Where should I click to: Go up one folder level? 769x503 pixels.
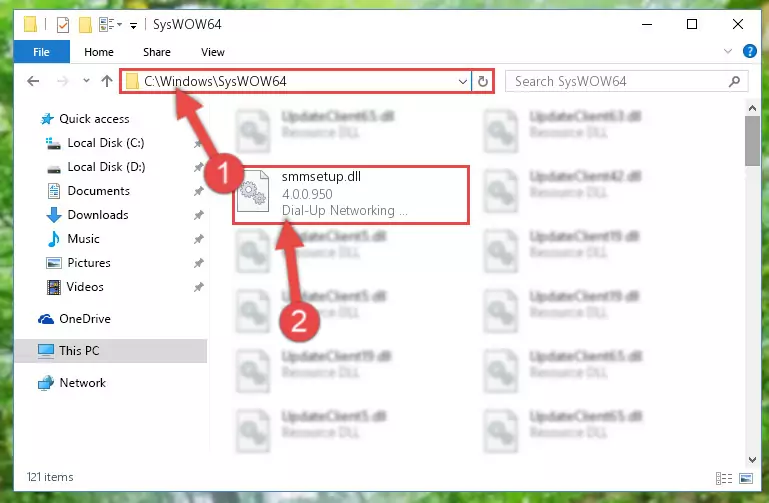(106, 81)
